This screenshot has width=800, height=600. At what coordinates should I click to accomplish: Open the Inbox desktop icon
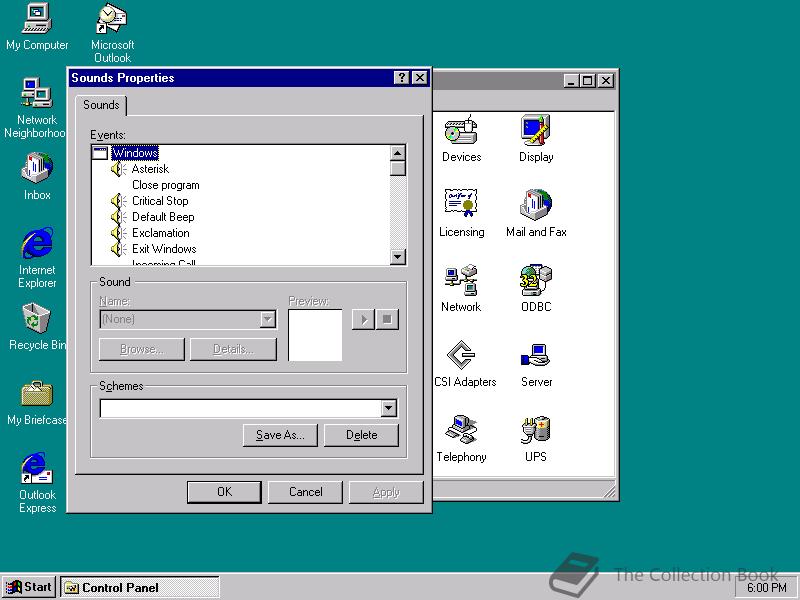point(37,176)
